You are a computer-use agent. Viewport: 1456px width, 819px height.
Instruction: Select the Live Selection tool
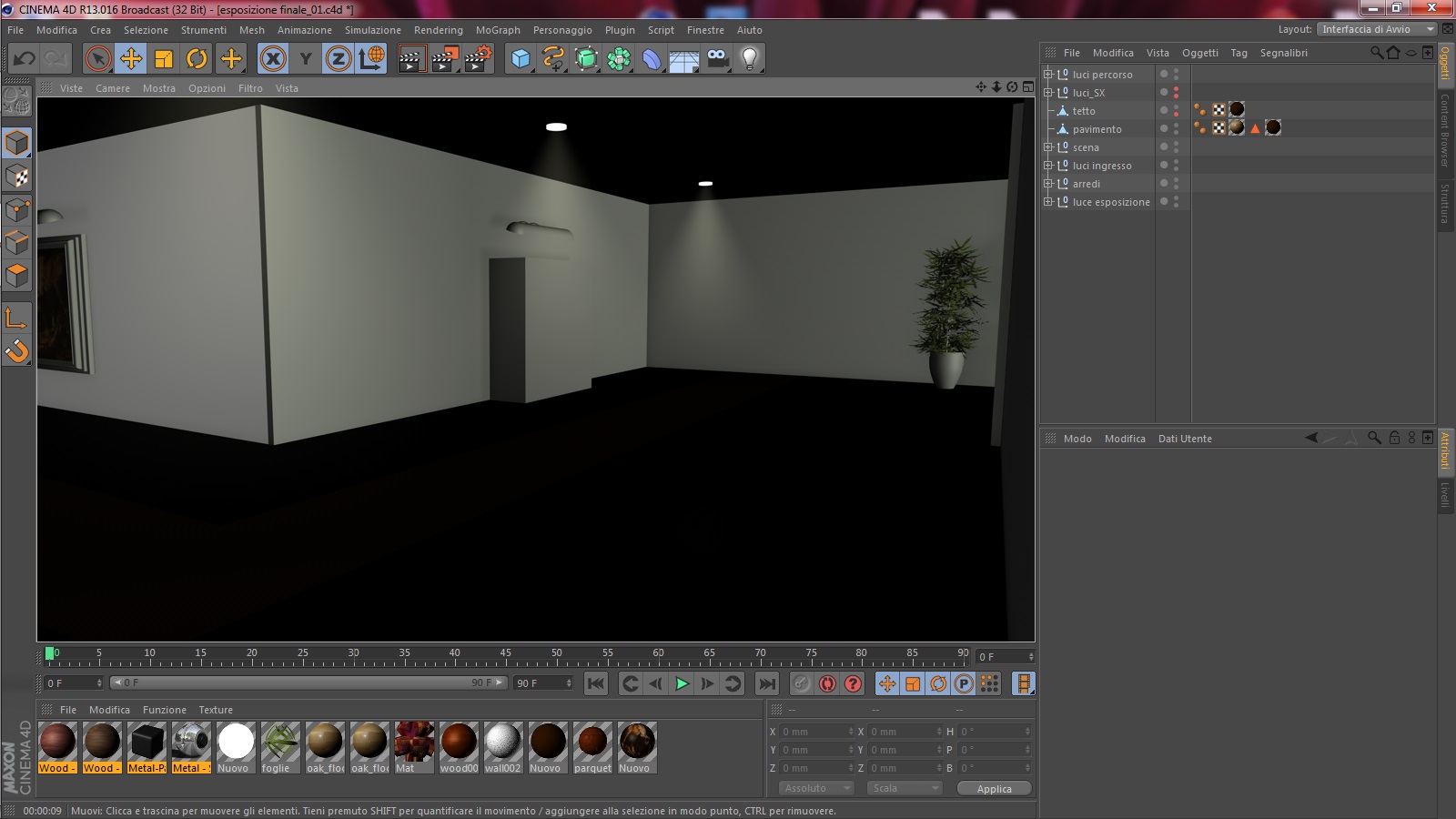click(97, 59)
